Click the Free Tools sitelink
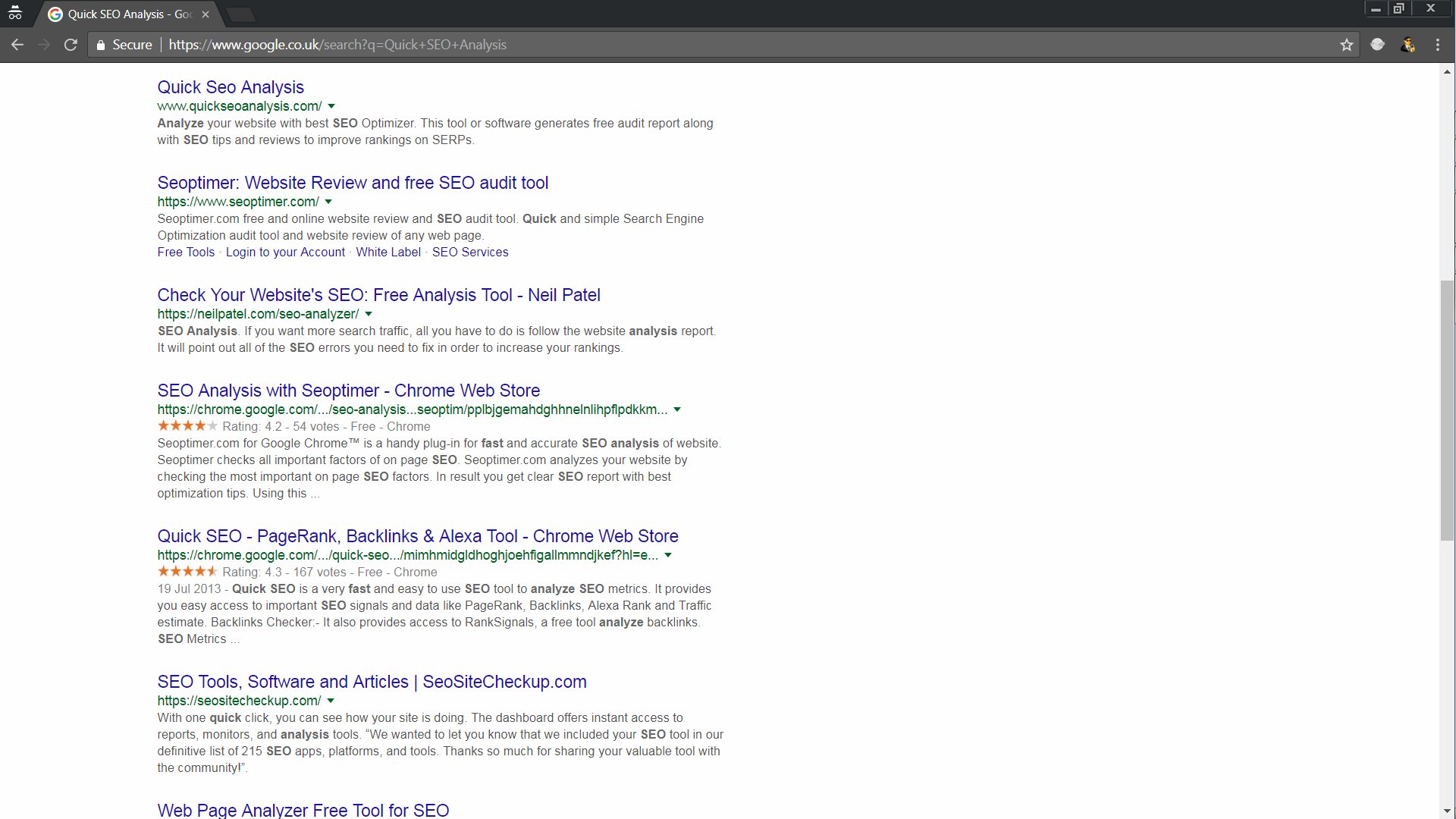The image size is (1456, 819). (186, 253)
